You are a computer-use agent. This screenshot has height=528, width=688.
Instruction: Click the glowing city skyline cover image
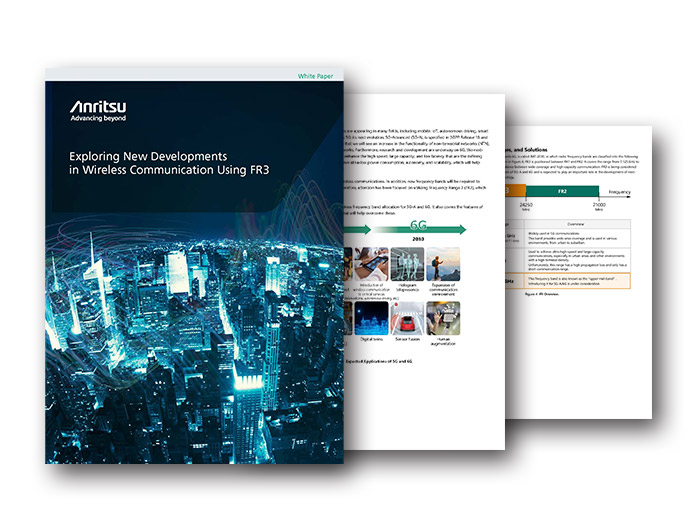pyautogui.click(x=194, y=338)
